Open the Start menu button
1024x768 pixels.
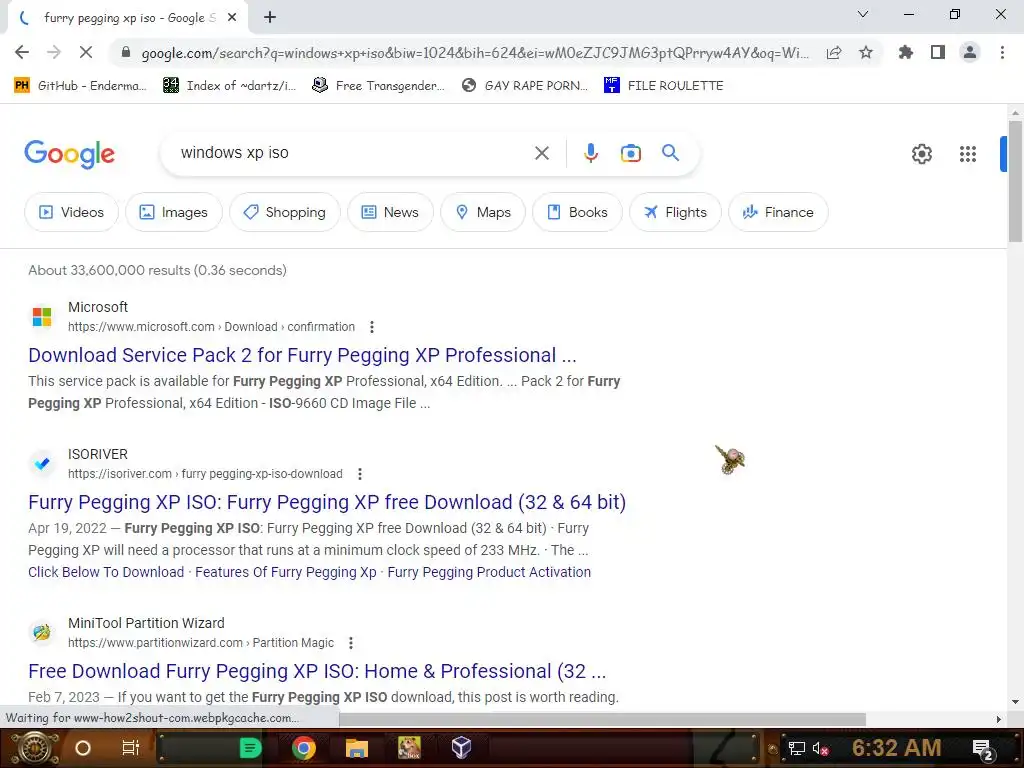click(x=35, y=748)
